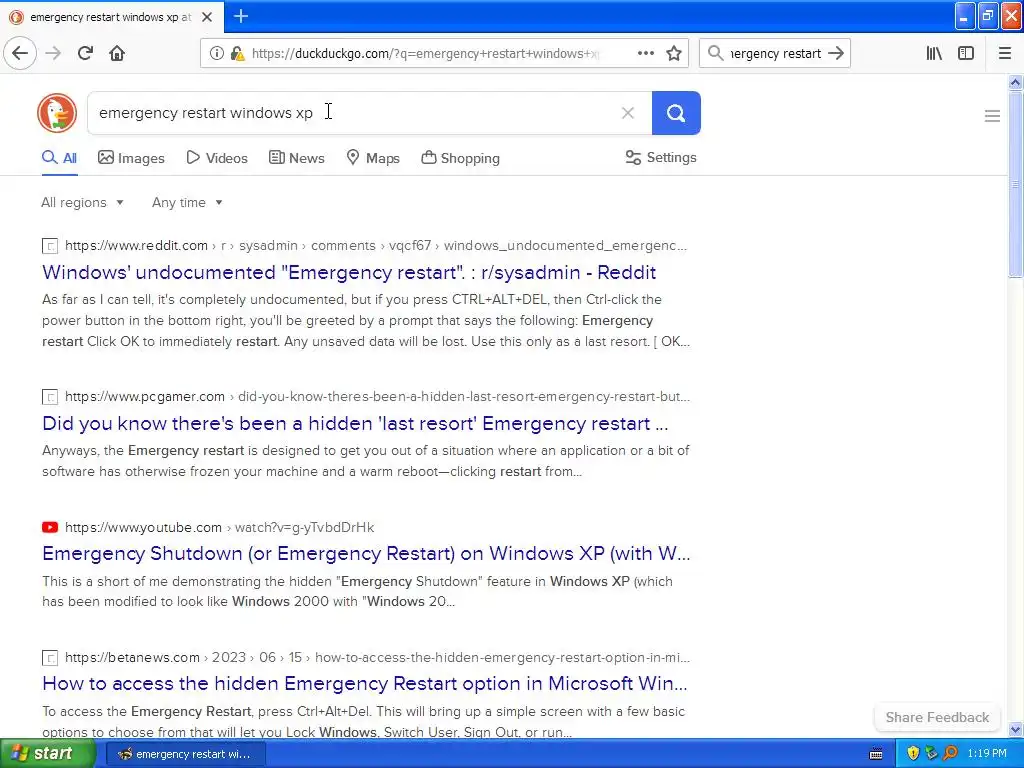The image size is (1024, 768).
Task: Open page actions three-dot menu in address bar
Action: coord(646,53)
